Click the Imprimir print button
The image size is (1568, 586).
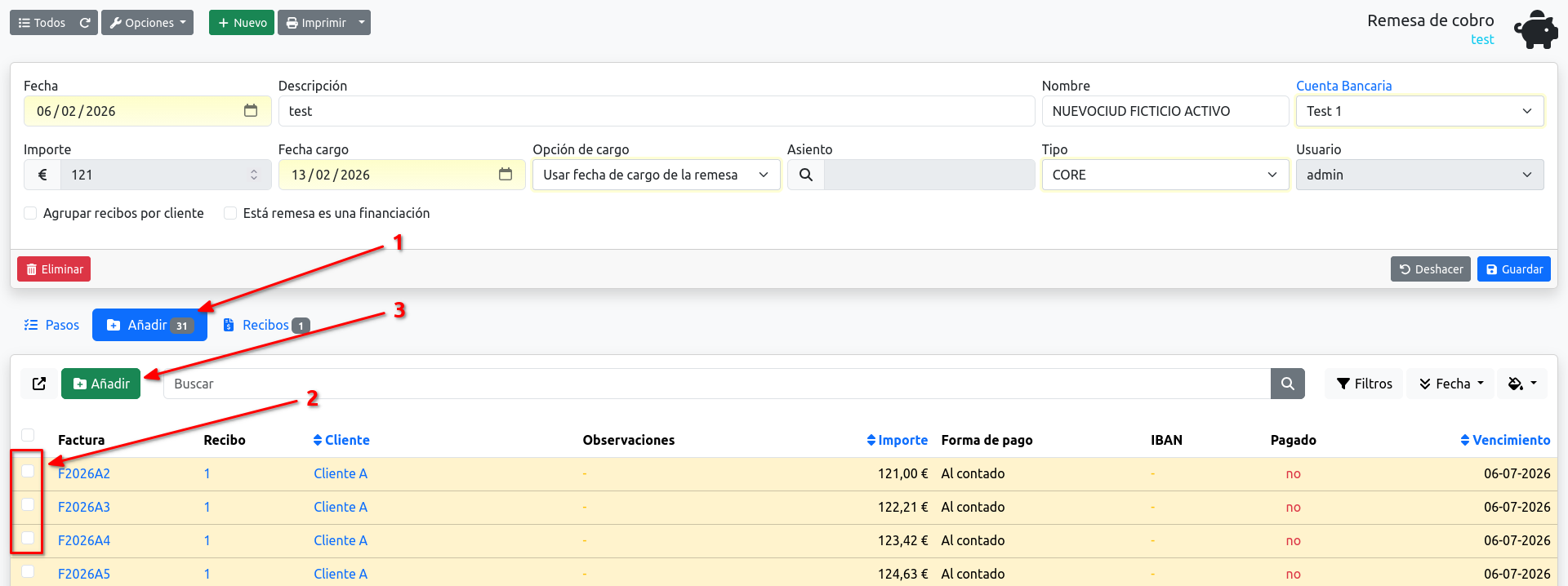[x=315, y=23]
